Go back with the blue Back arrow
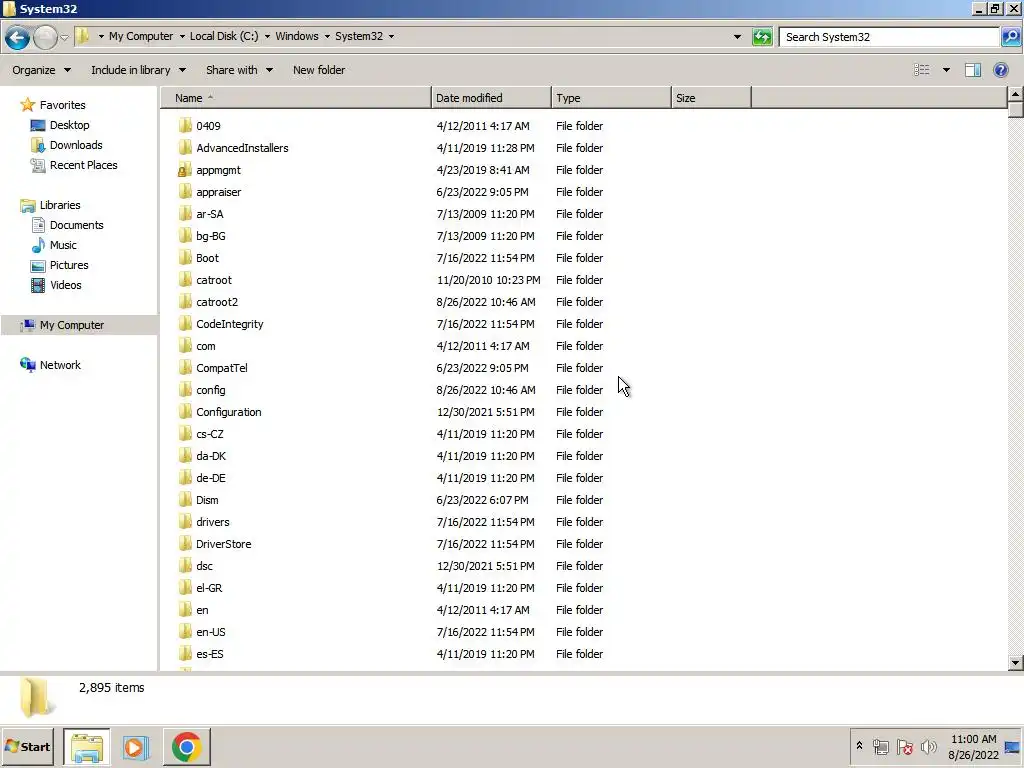 18,37
